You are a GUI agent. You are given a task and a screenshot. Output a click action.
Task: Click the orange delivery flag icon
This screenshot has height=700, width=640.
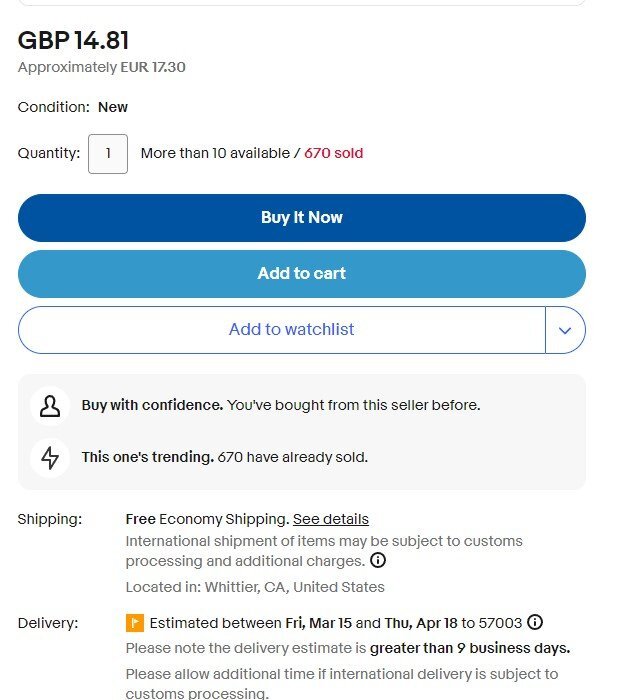pos(135,623)
